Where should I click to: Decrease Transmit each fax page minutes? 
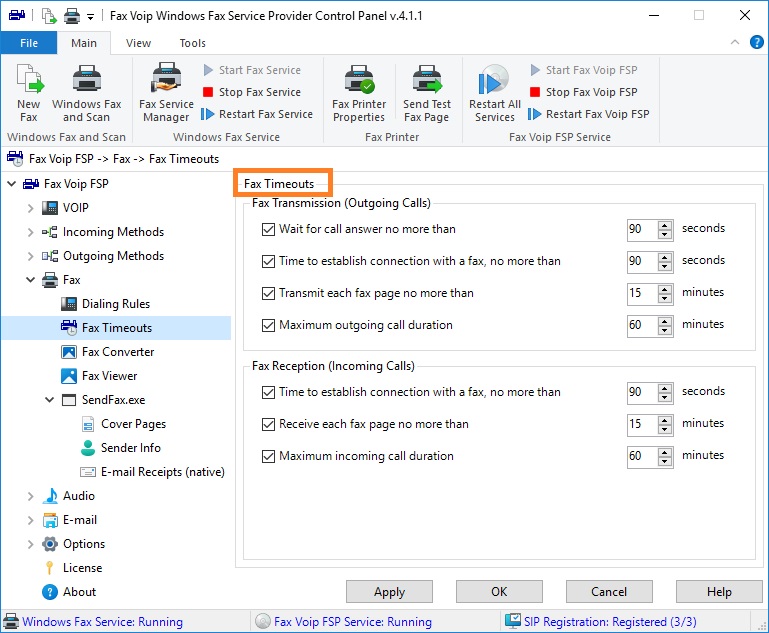[x=665, y=299]
